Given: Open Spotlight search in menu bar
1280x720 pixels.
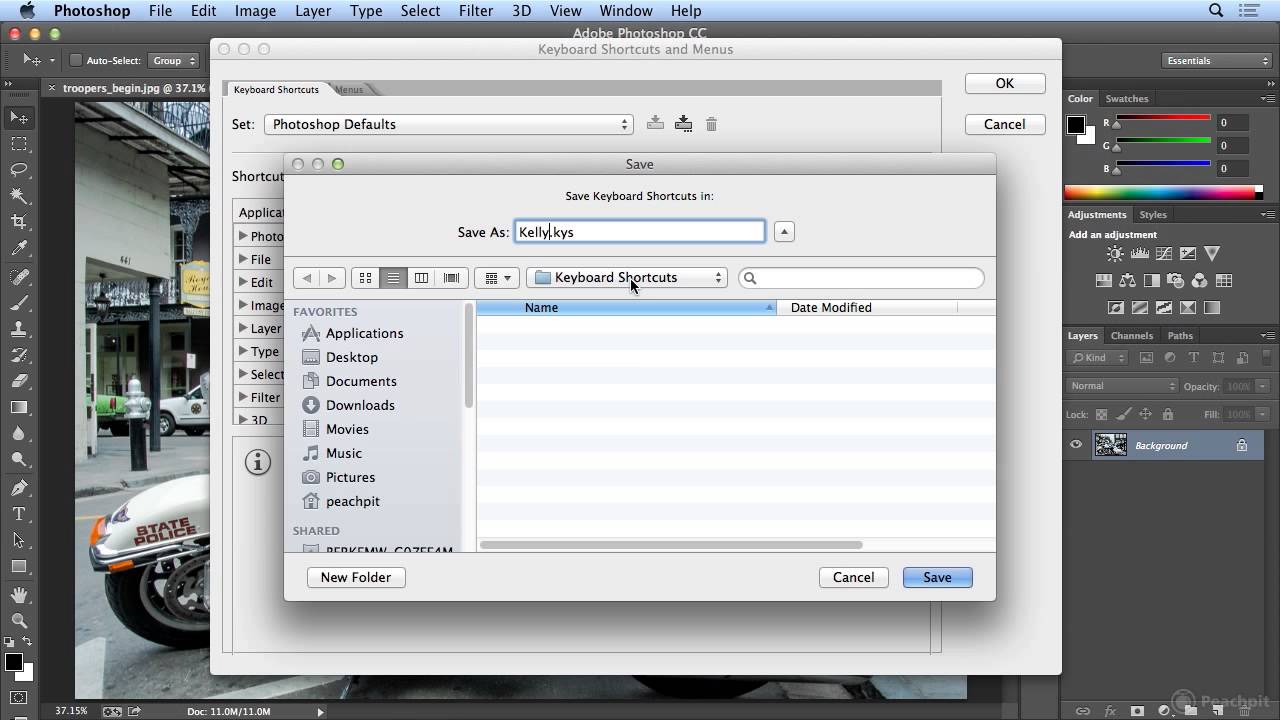Looking at the screenshot, I should click(x=1216, y=11).
